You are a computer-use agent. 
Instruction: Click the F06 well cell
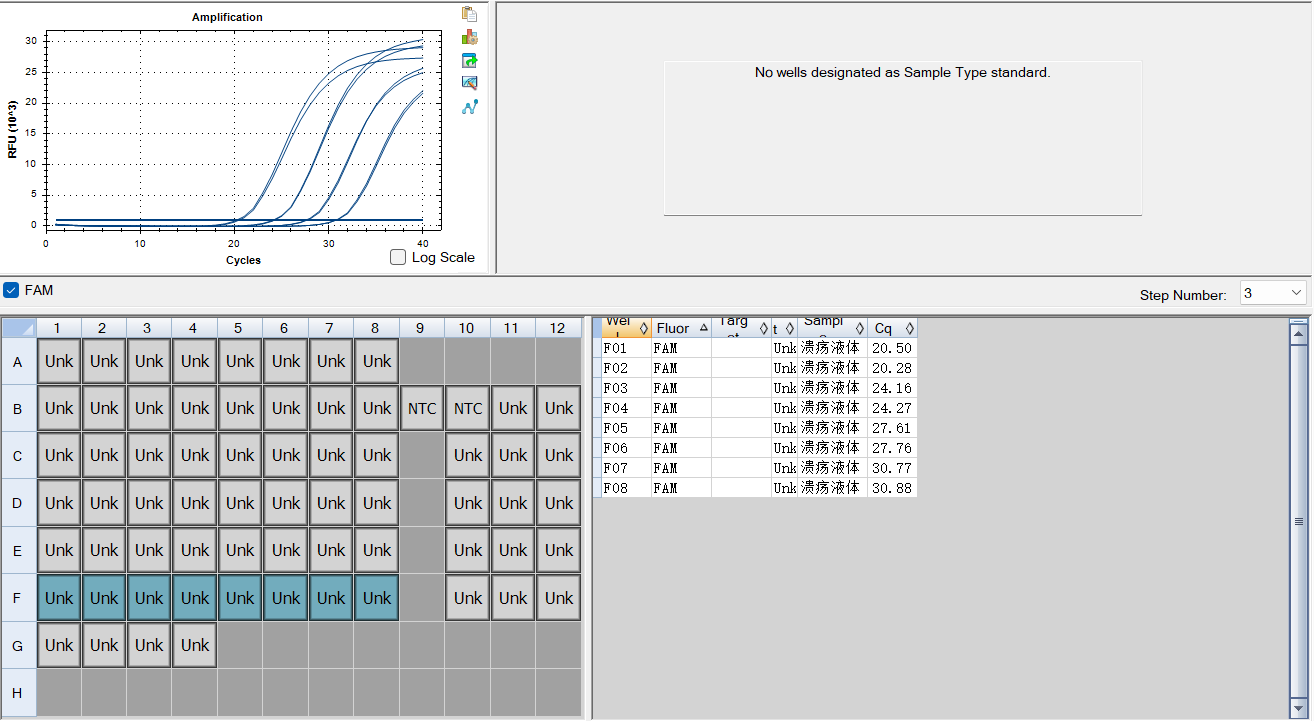[626, 448]
